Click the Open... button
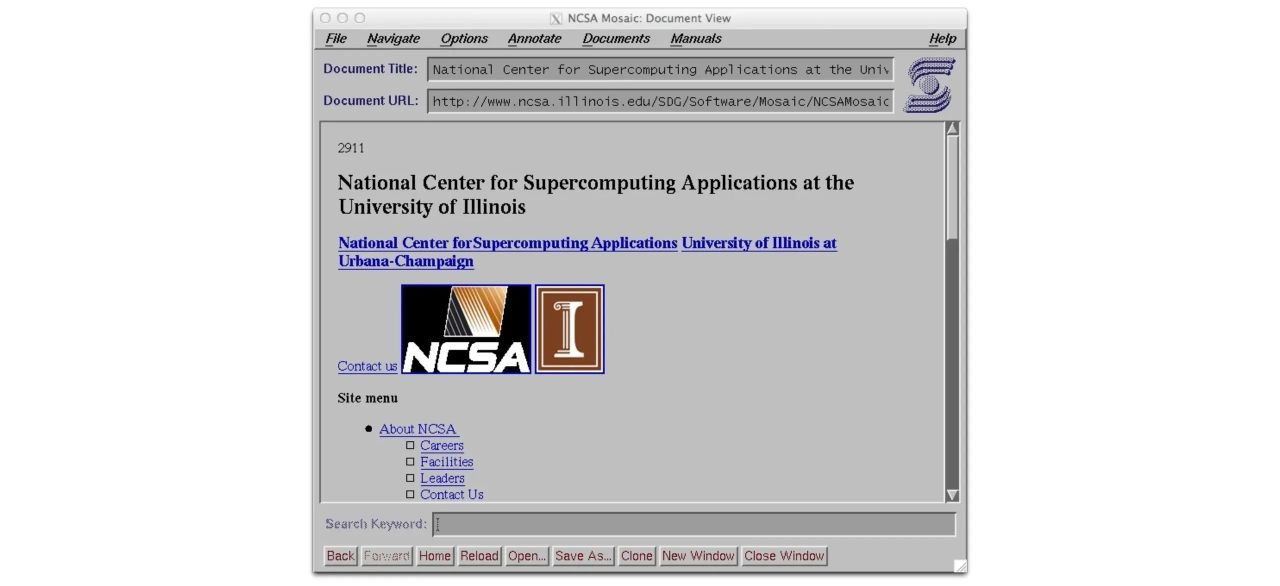The height and width of the screenshot is (586, 1280). point(527,556)
